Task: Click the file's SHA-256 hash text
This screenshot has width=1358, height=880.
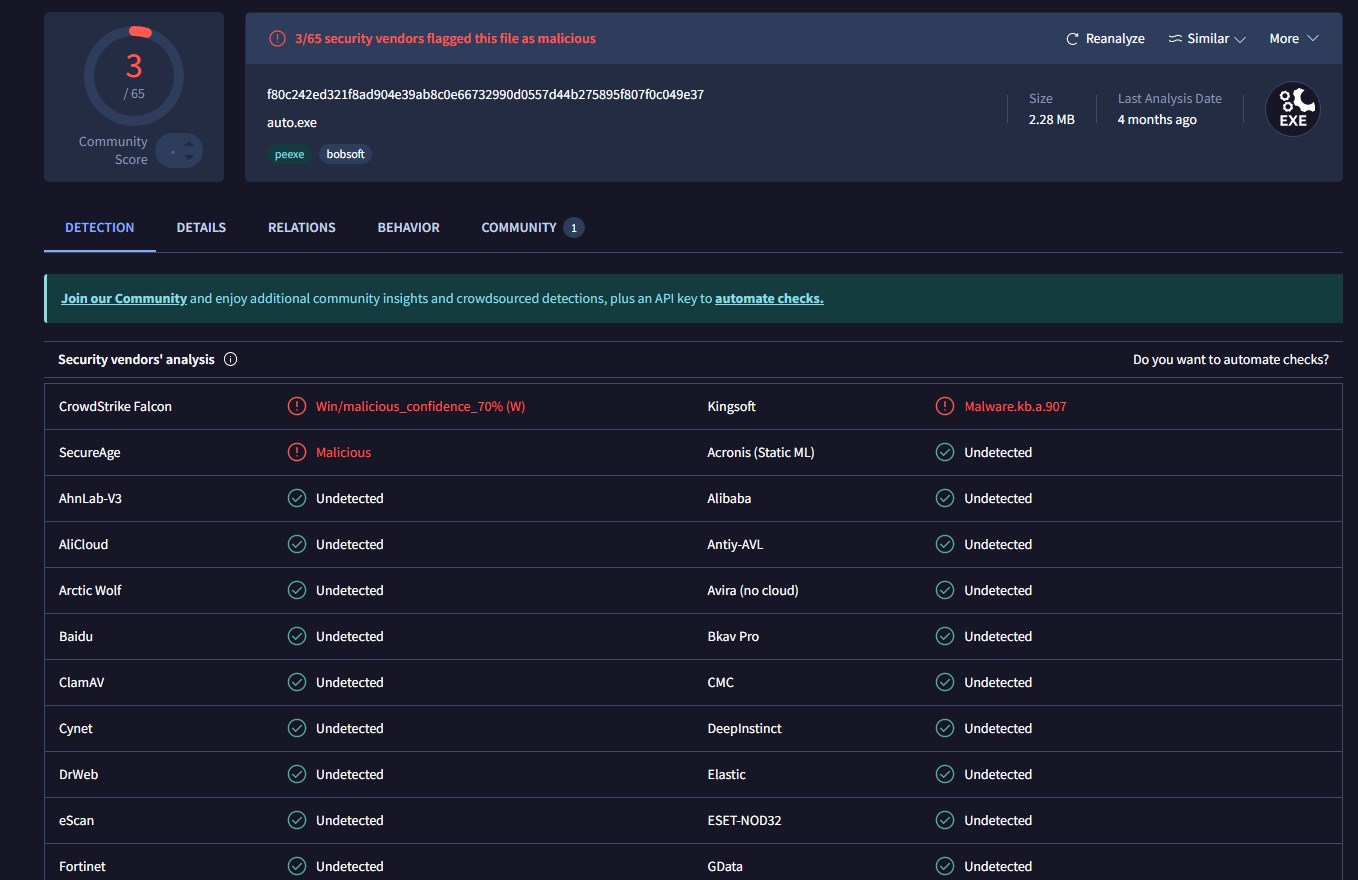Action: 485,94
